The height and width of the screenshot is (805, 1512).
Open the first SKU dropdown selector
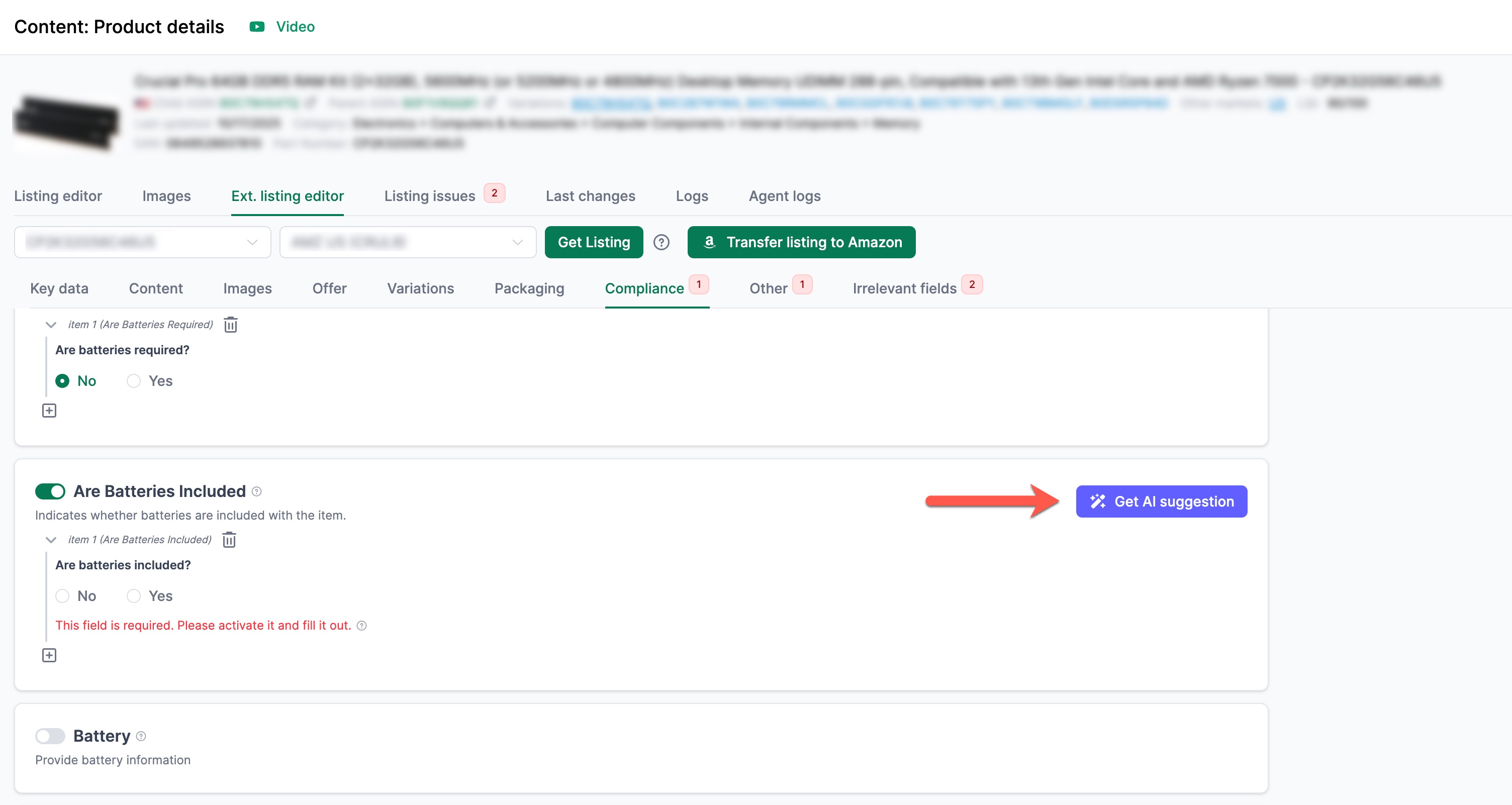point(143,242)
